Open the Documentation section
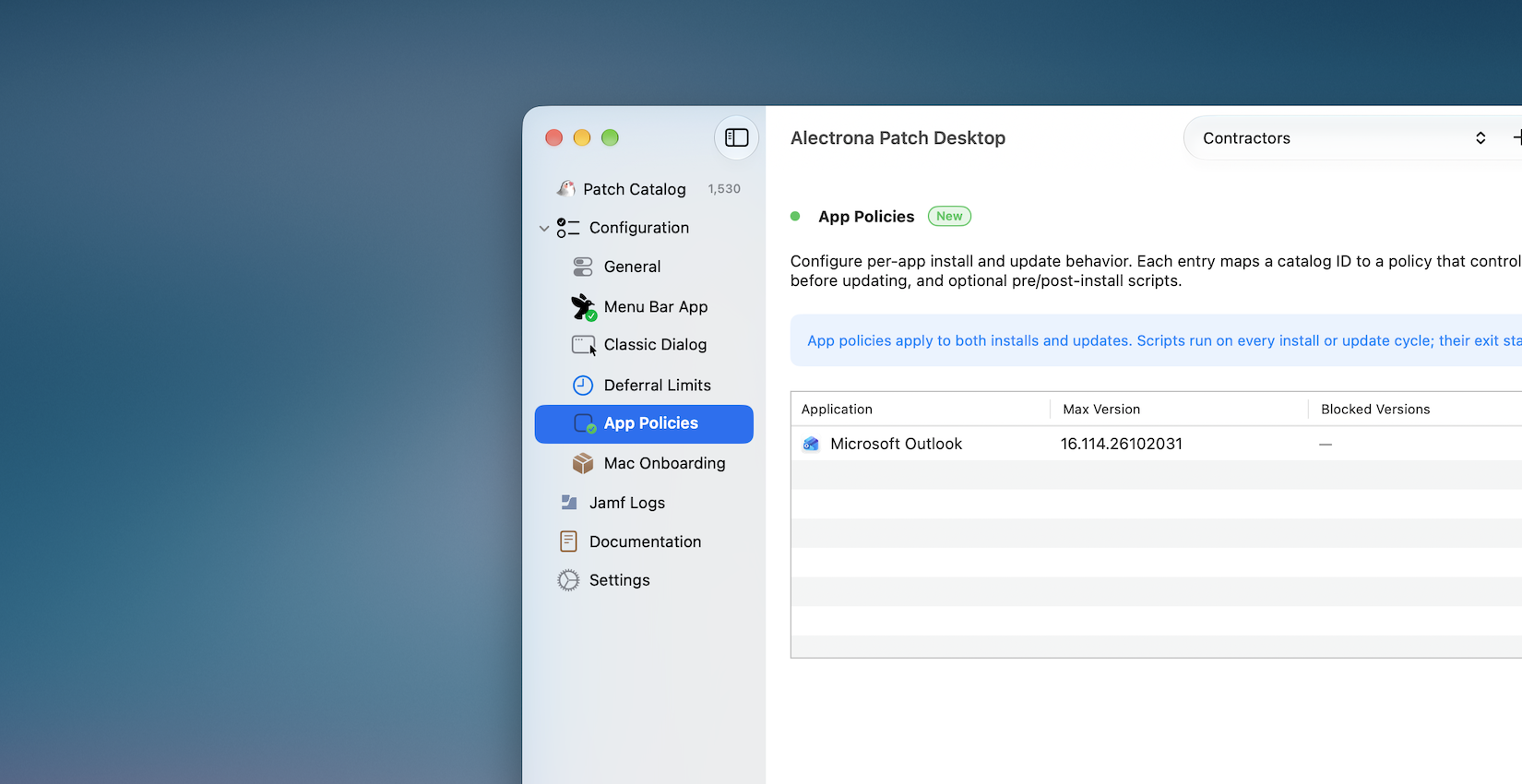The width and height of the screenshot is (1522, 784). 644,541
